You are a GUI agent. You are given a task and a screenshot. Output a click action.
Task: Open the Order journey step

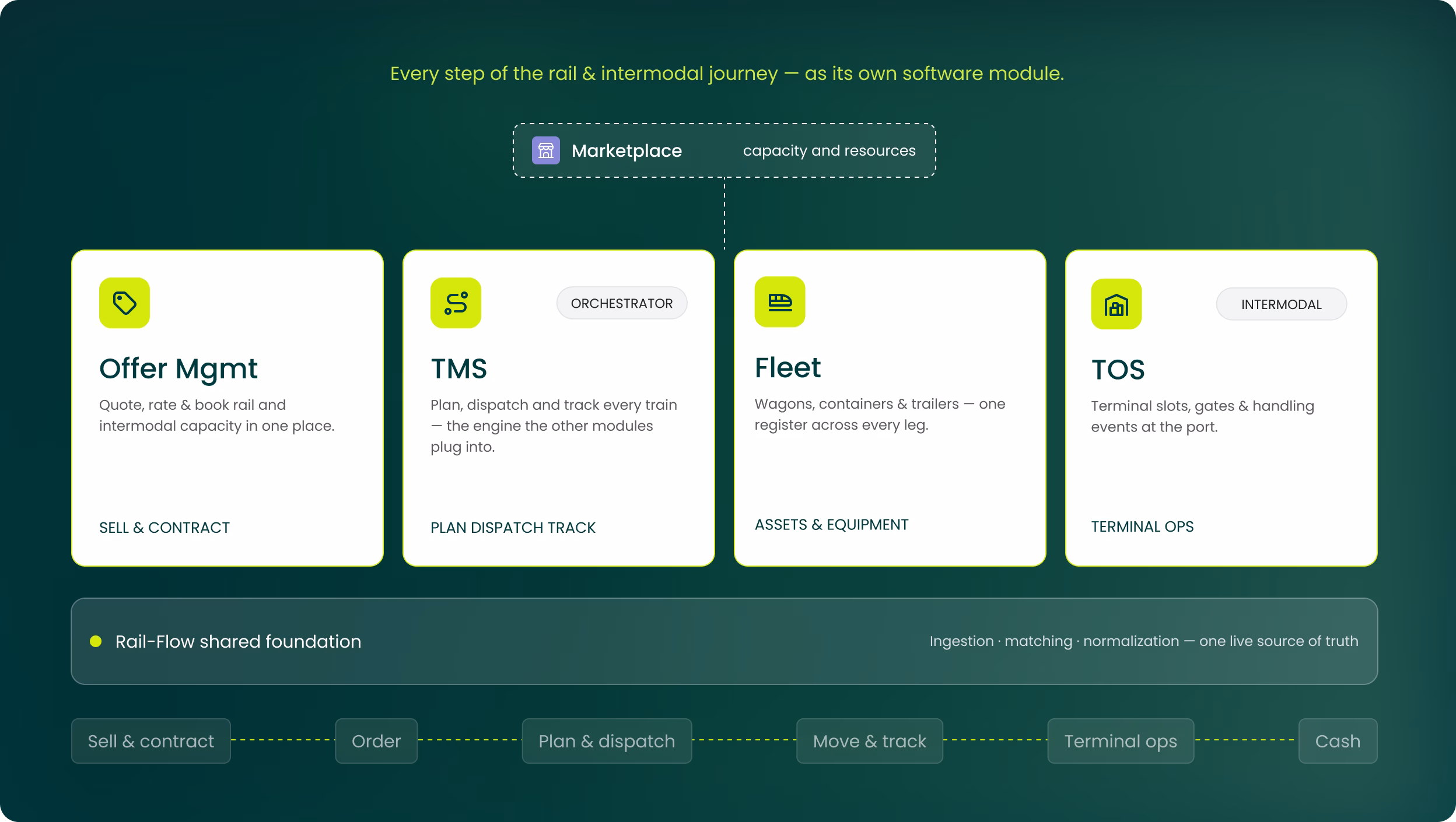click(x=376, y=741)
